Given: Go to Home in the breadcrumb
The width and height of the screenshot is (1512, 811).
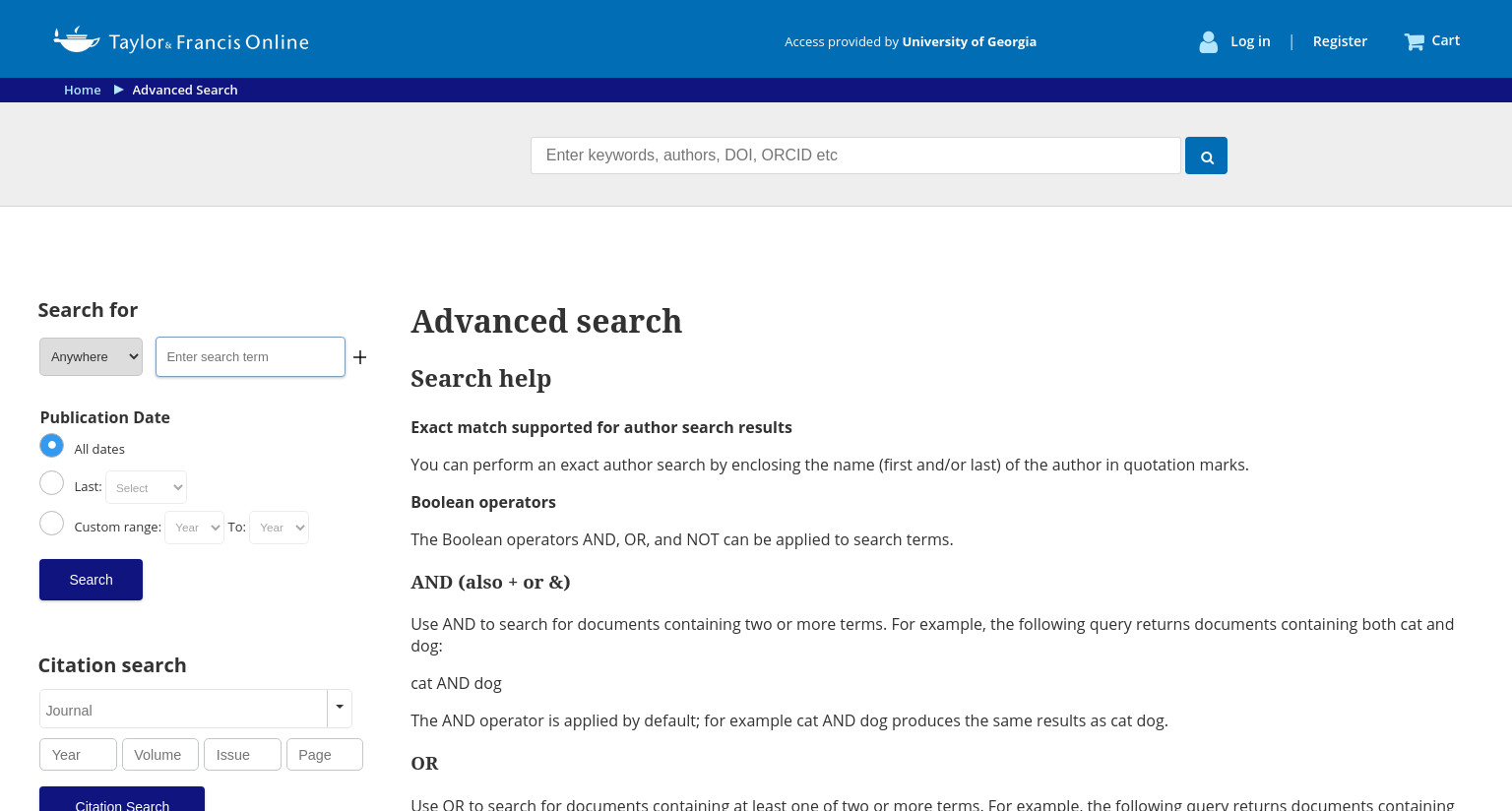Looking at the screenshot, I should tap(83, 90).
